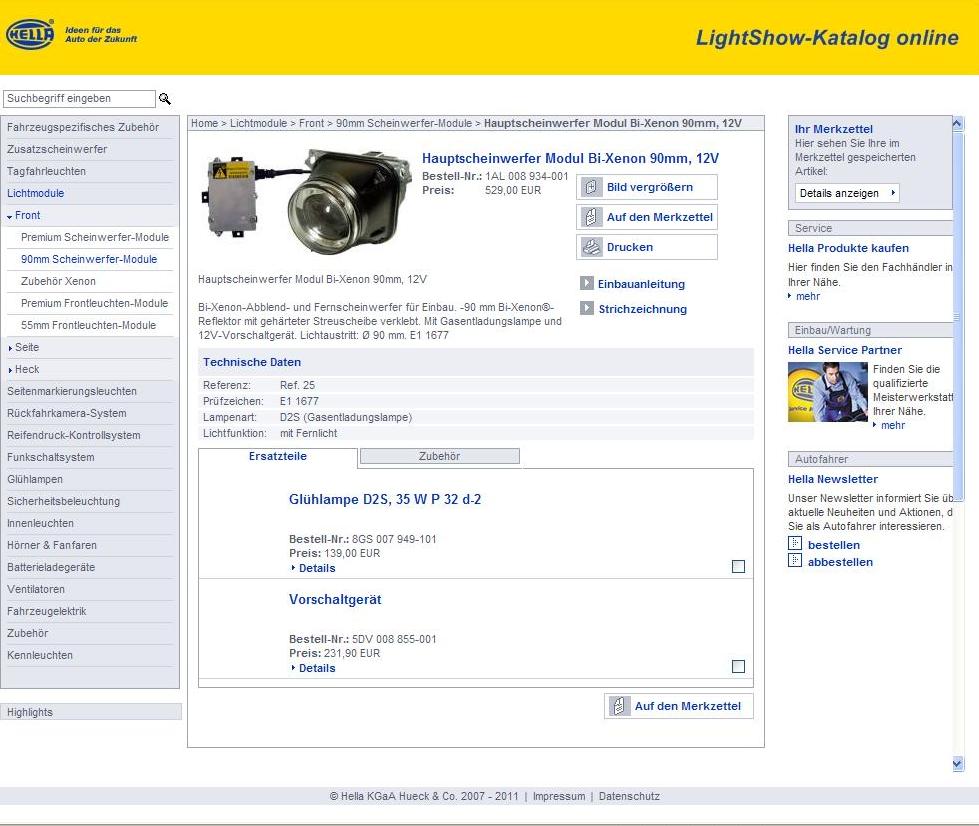Open Details for Glühlampe D2S
The height and width of the screenshot is (826, 979).
coord(316,568)
